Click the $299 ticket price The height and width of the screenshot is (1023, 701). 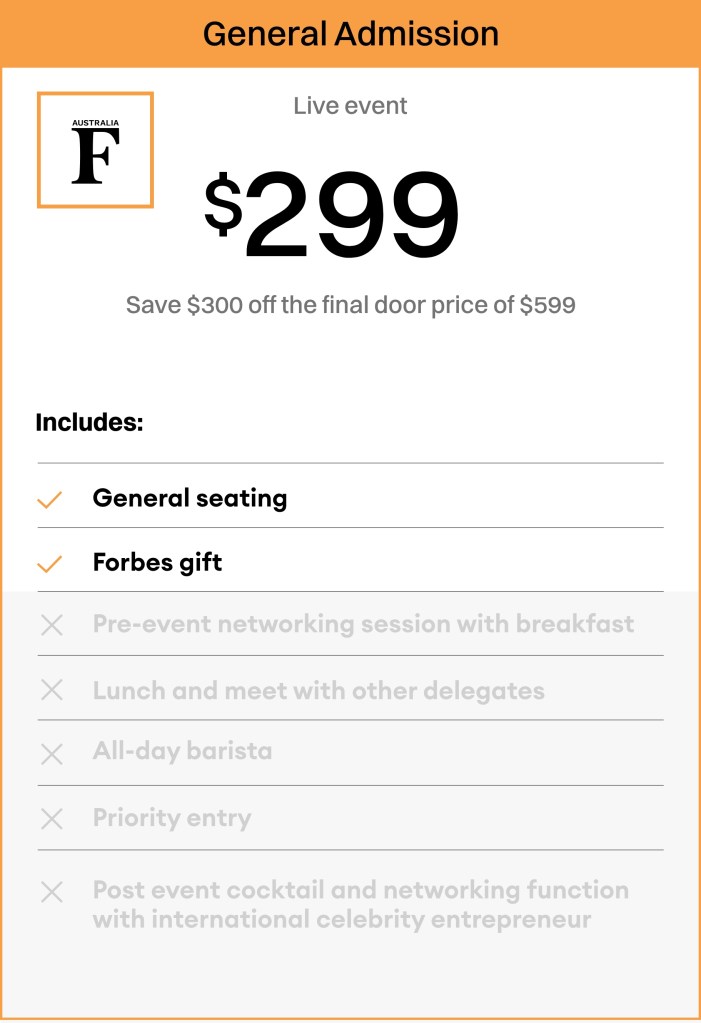(x=332, y=215)
